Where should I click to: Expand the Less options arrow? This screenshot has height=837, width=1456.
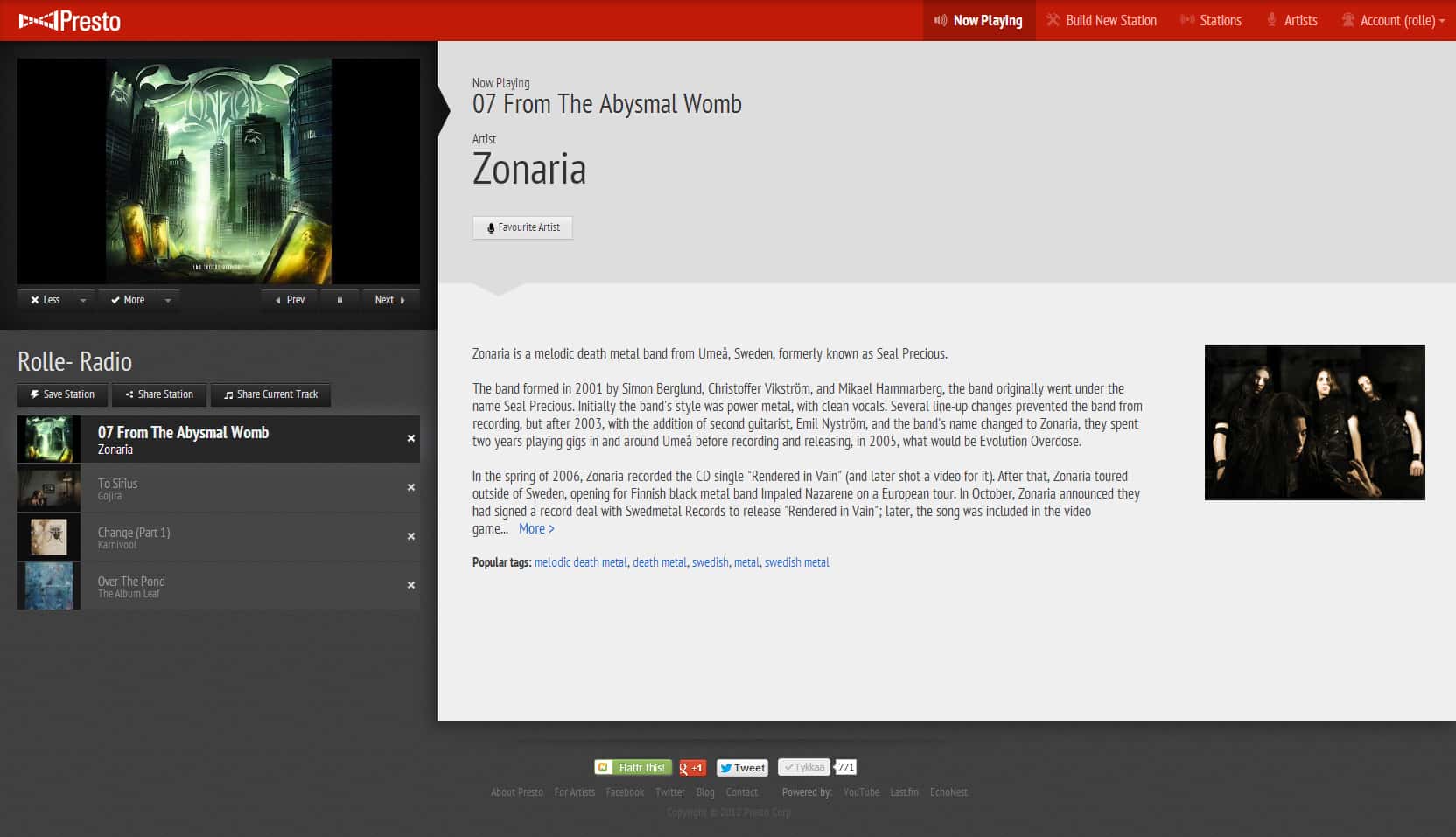click(x=83, y=300)
